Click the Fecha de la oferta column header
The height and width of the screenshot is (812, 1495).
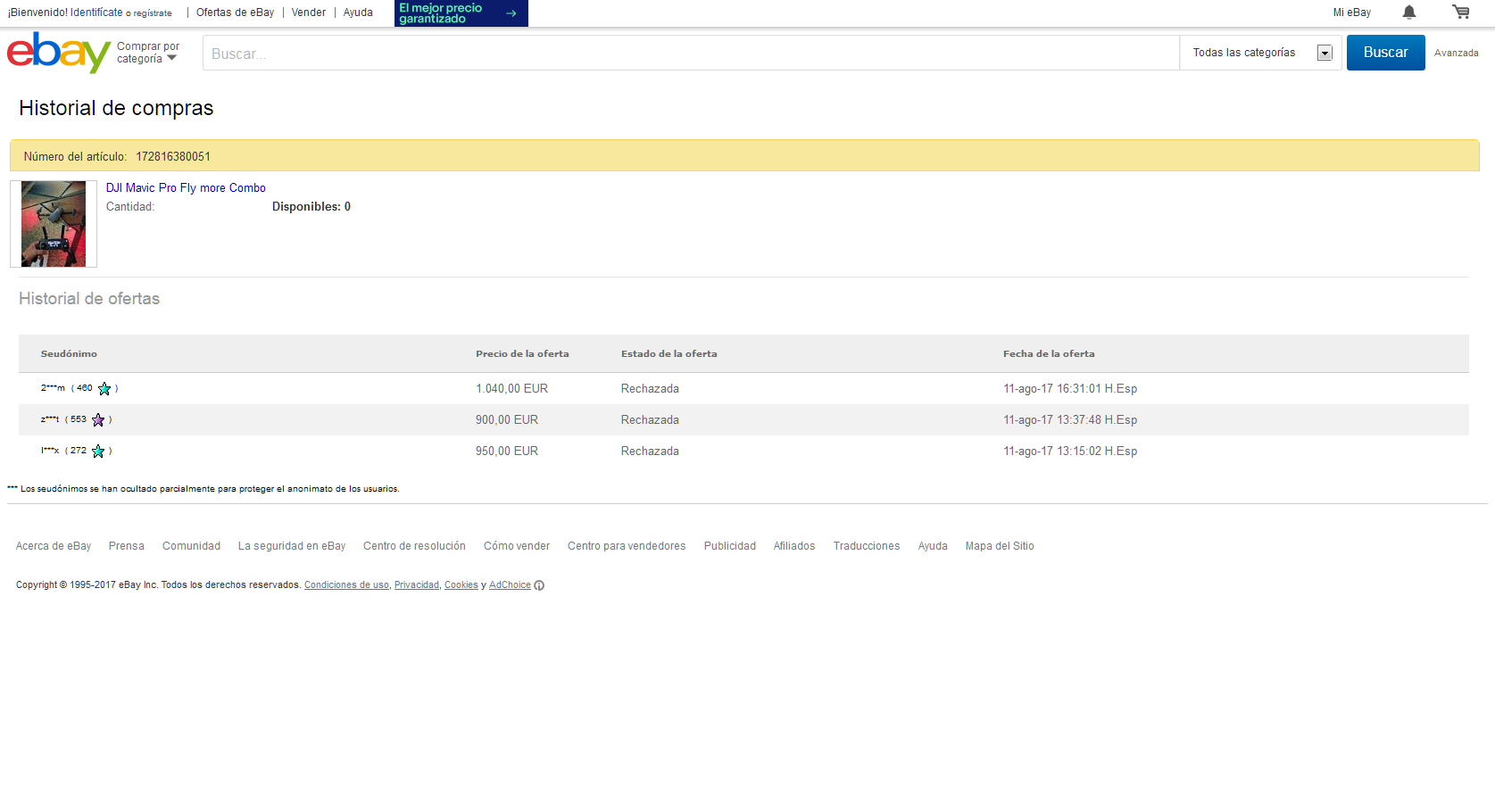click(x=1049, y=354)
